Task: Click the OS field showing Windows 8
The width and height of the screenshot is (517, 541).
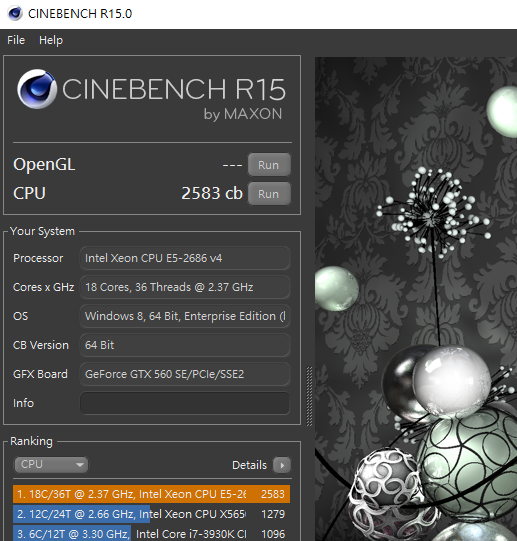Action: tap(185, 316)
